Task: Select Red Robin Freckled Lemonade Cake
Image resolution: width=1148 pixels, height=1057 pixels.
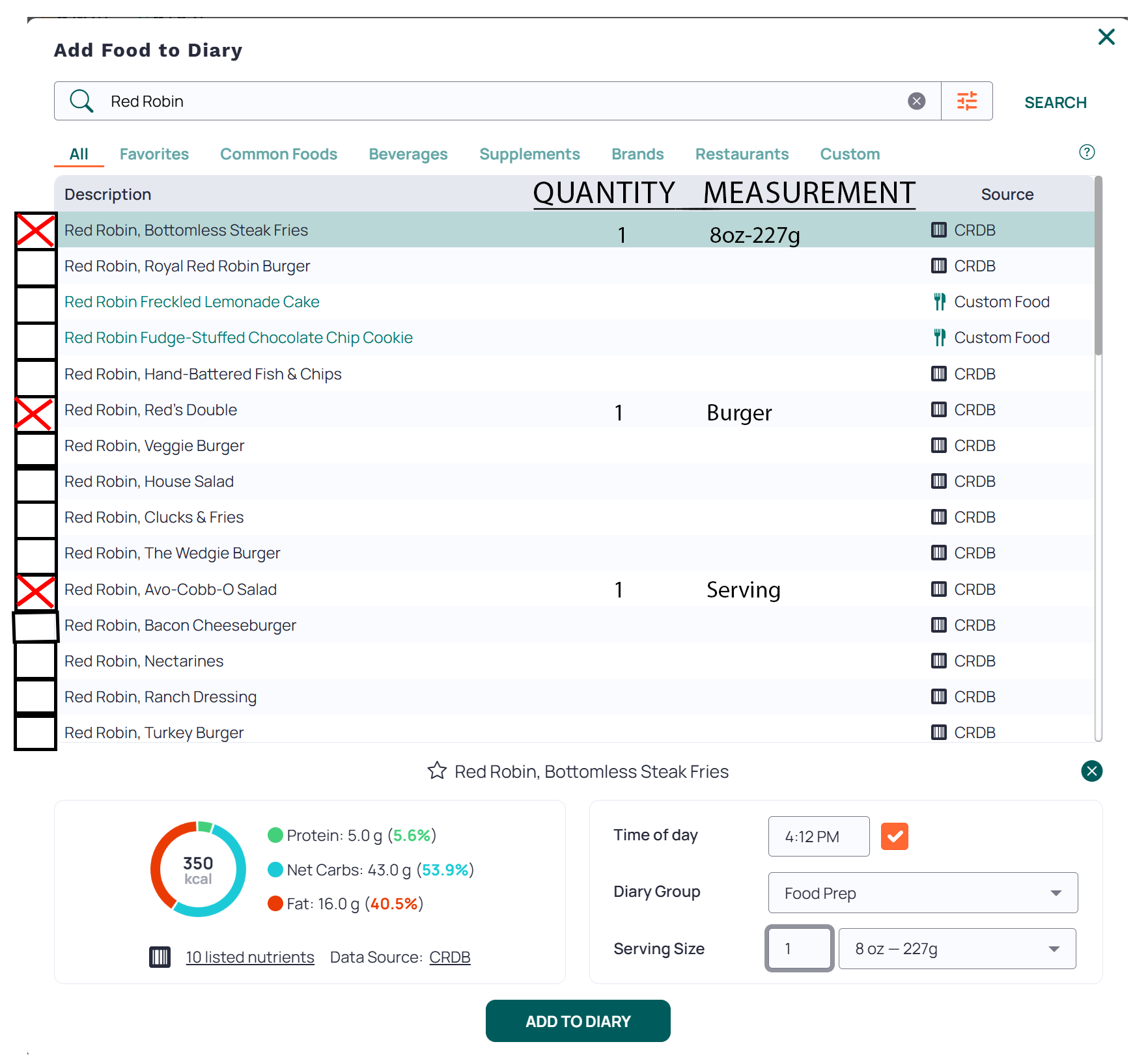Action: point(574,302)
